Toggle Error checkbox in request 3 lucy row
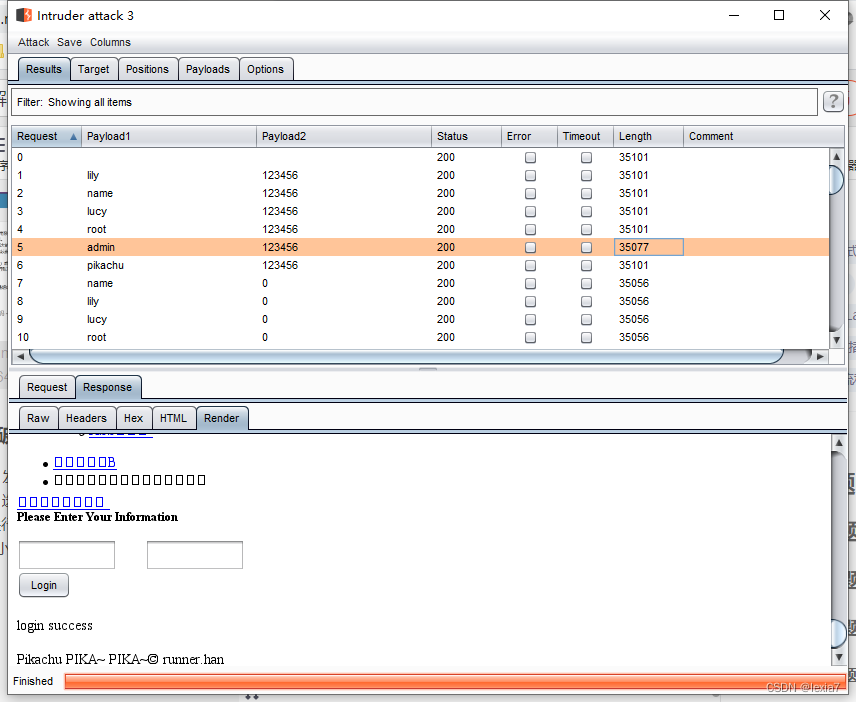Viewport: 856px width, 702px height. click(530, 212)
